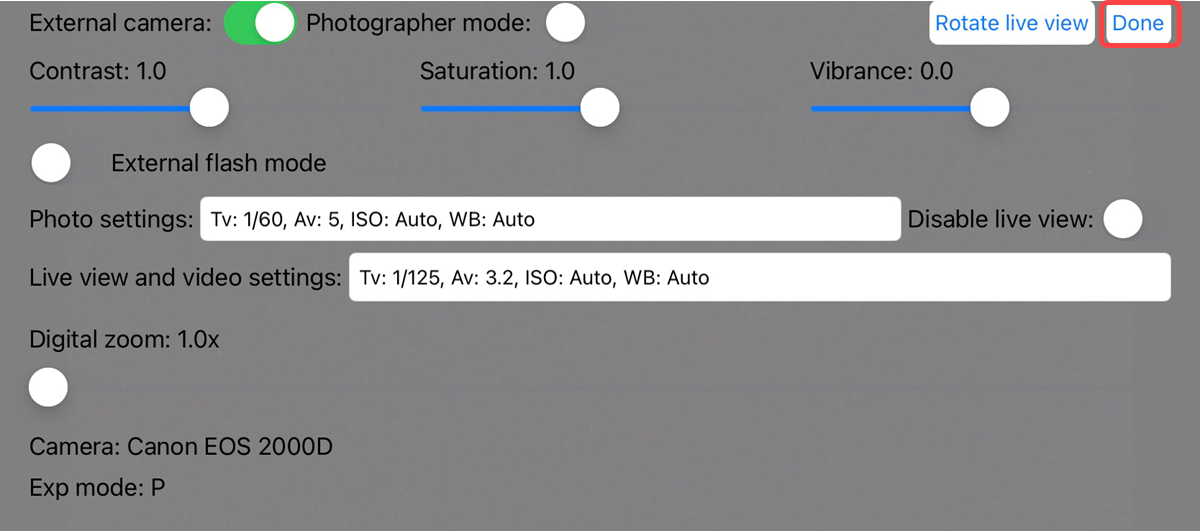The image size is (1200, 531).
Task: Enable Photographer mode toggle
Action: tap(565, 23)
